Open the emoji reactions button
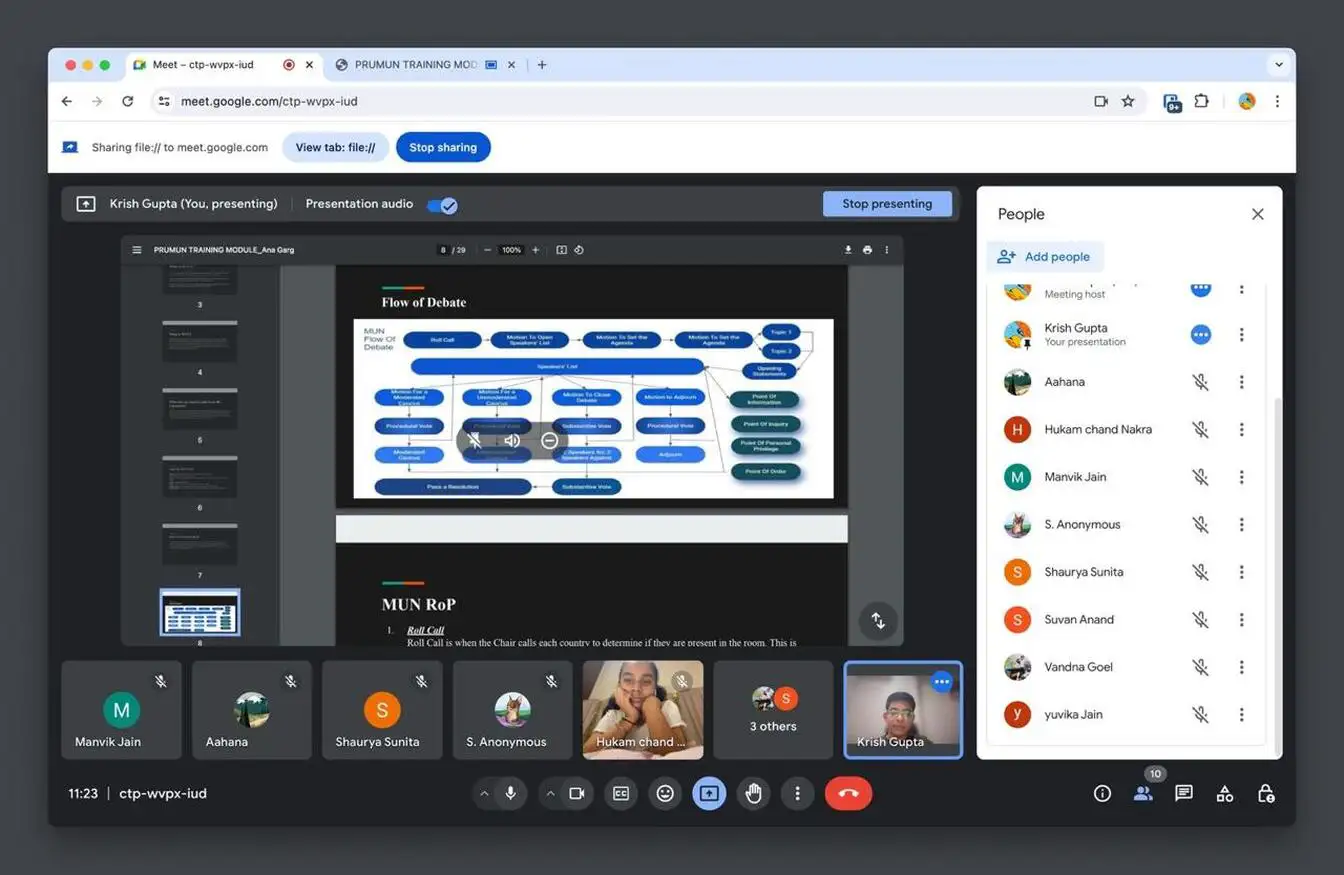Screen dimensions: 1344x875 coord(665,793)
